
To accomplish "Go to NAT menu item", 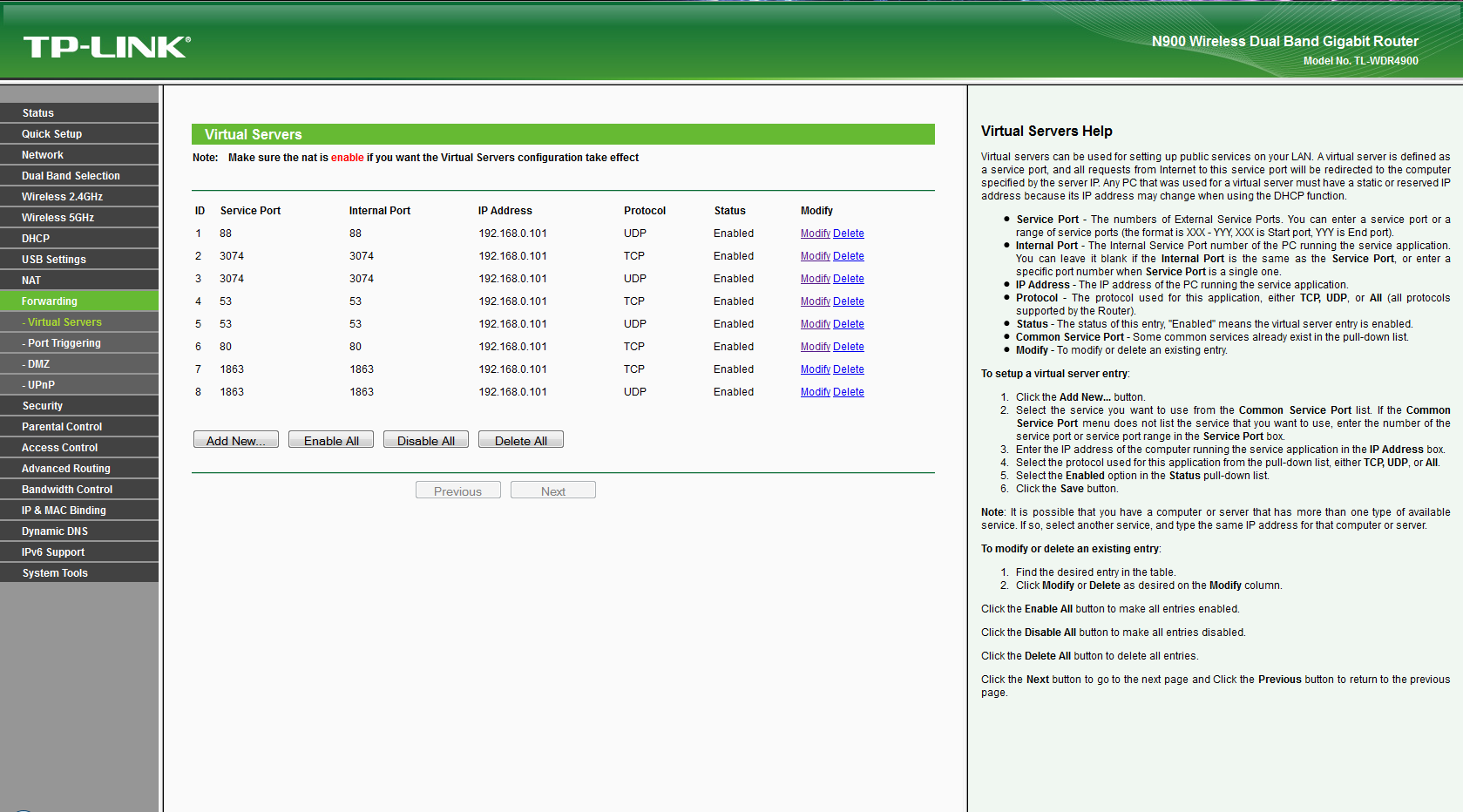I will 79,281.
